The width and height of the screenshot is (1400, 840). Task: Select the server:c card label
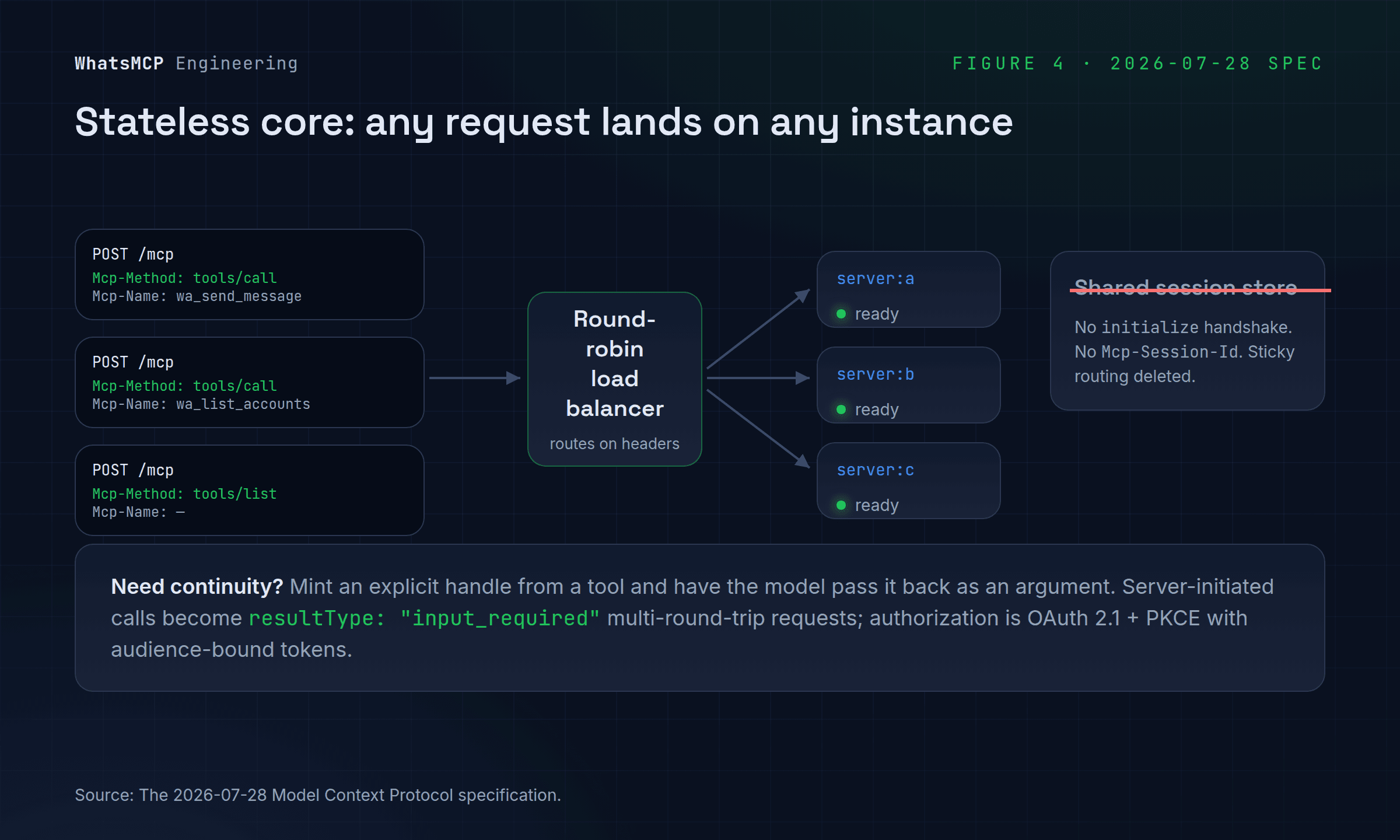[875, 470]
